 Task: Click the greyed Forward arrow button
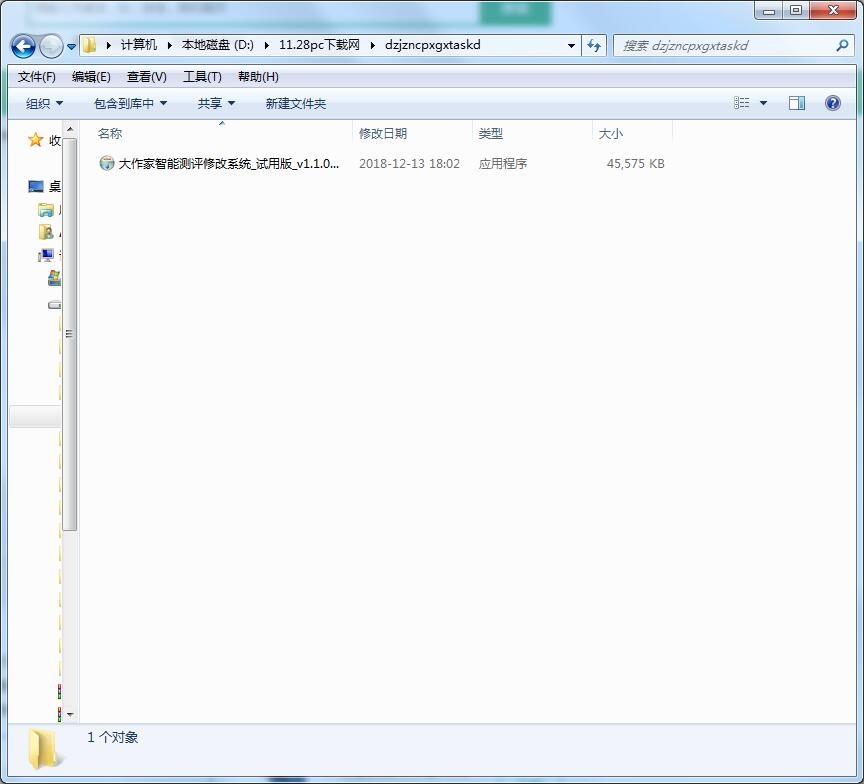click(51, 46)
